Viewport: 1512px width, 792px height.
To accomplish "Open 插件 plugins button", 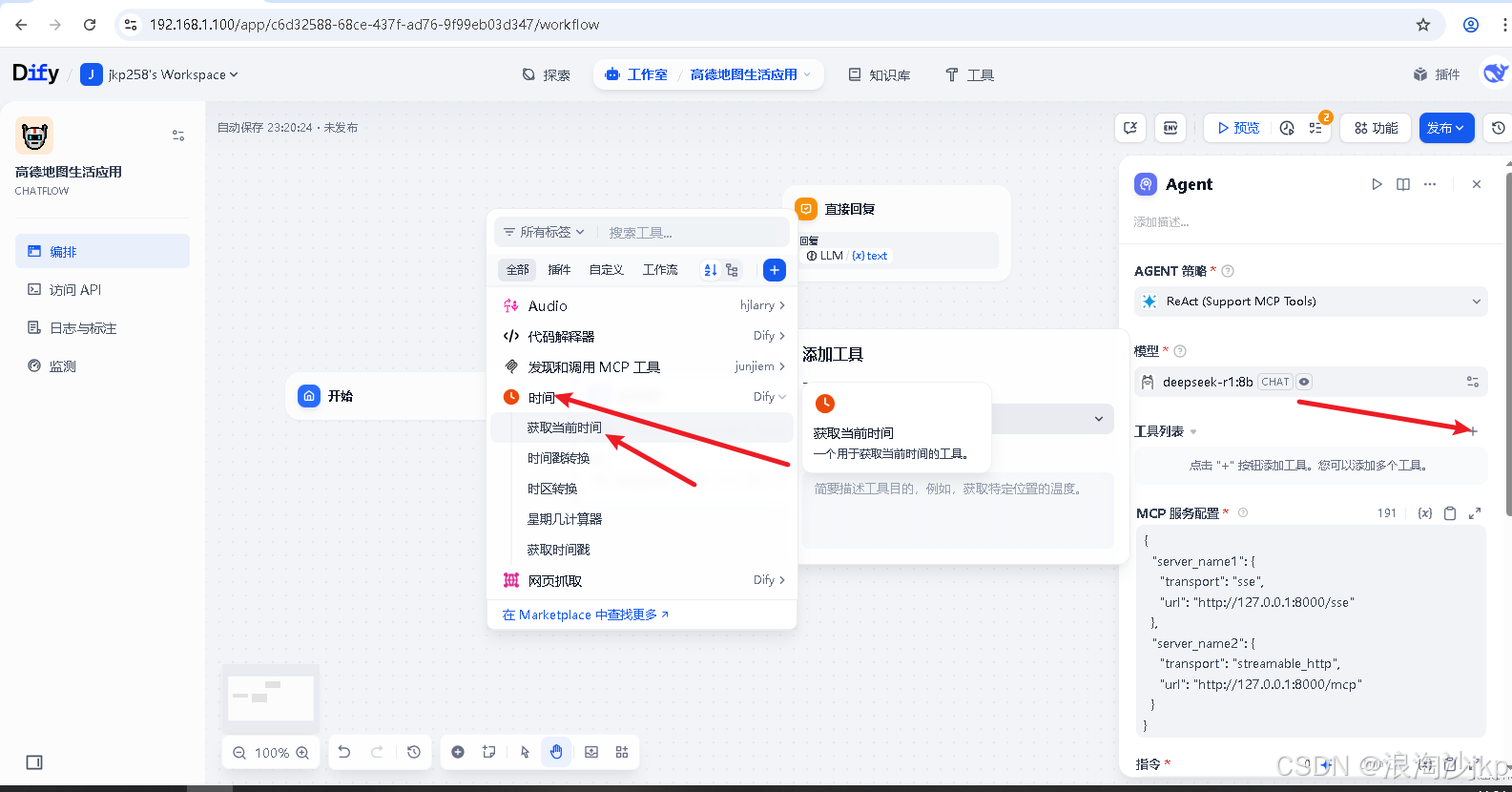I will click(1437, 74).
